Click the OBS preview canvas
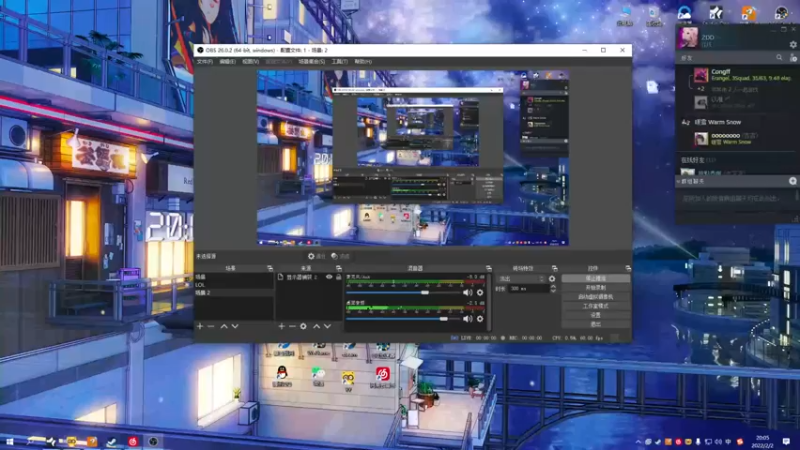This screenshot has height=450, width=800. point(413,158)
